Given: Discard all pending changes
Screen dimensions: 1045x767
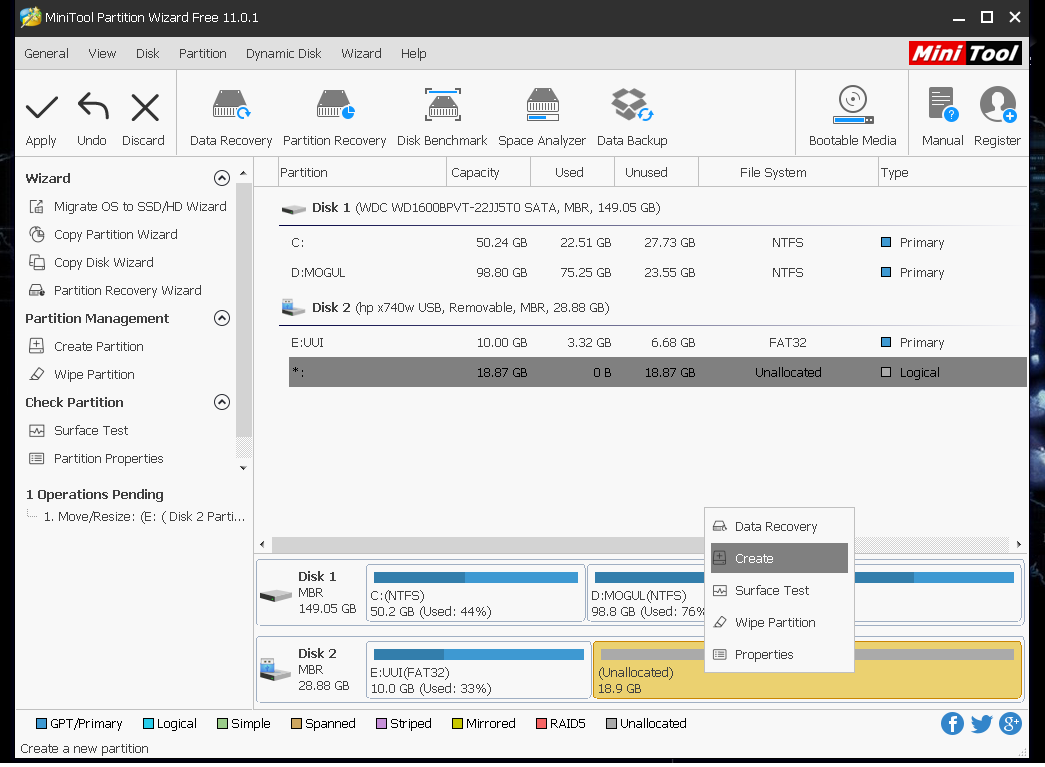Looking at the screenshot, I should point(143,119).
